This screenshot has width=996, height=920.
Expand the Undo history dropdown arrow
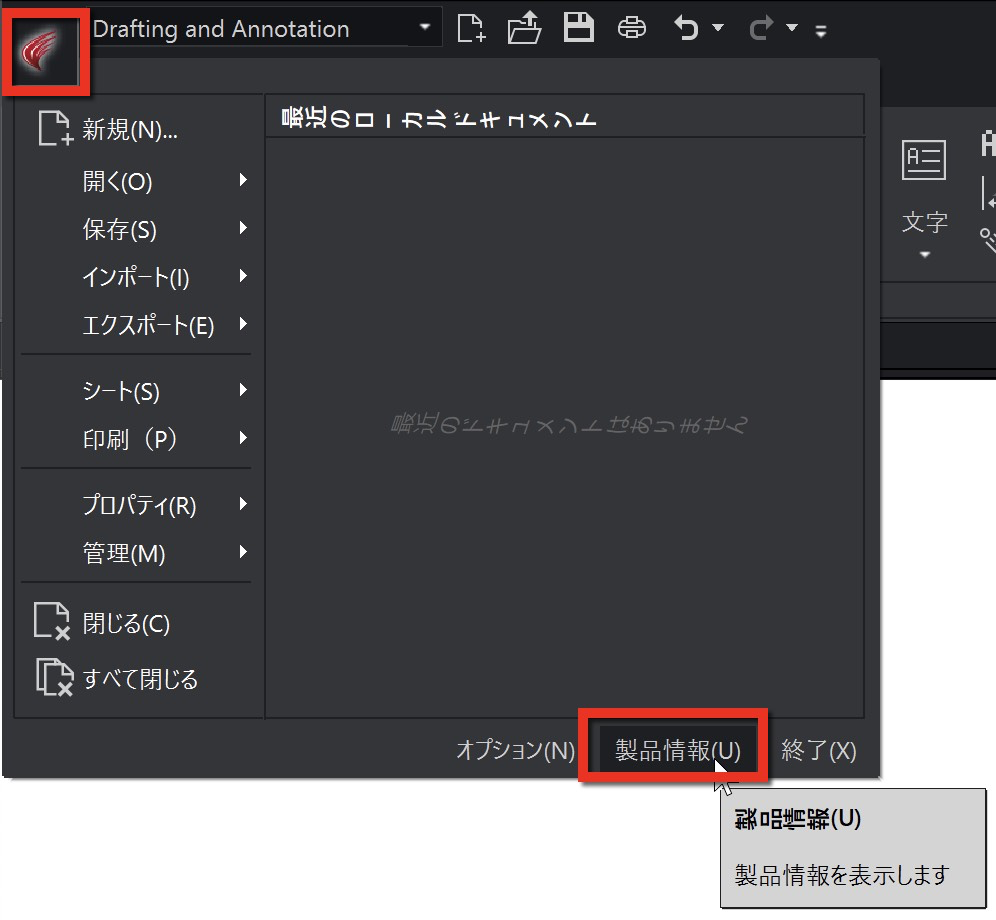point(718,28)
